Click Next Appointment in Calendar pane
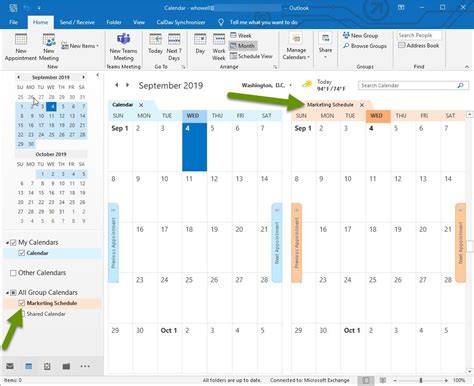This screenshot has width=474, height=386. pyautogui.click(x=277, y=243)
